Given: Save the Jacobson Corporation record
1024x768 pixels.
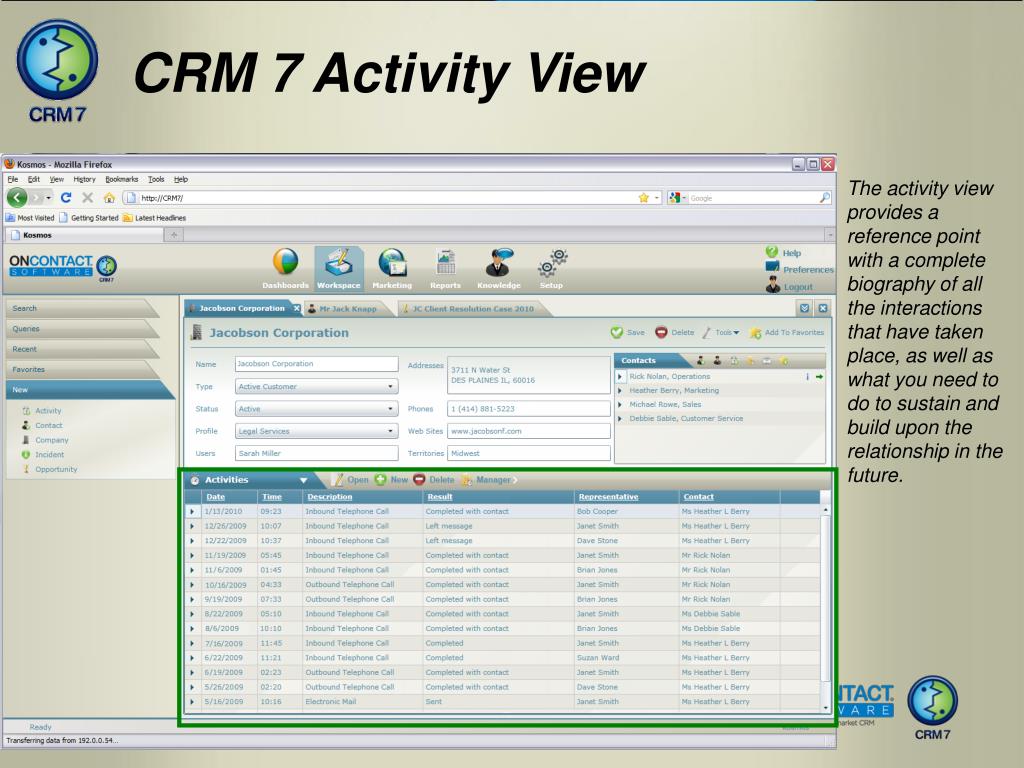Looking at the screenshot, I should pos(628,332).
